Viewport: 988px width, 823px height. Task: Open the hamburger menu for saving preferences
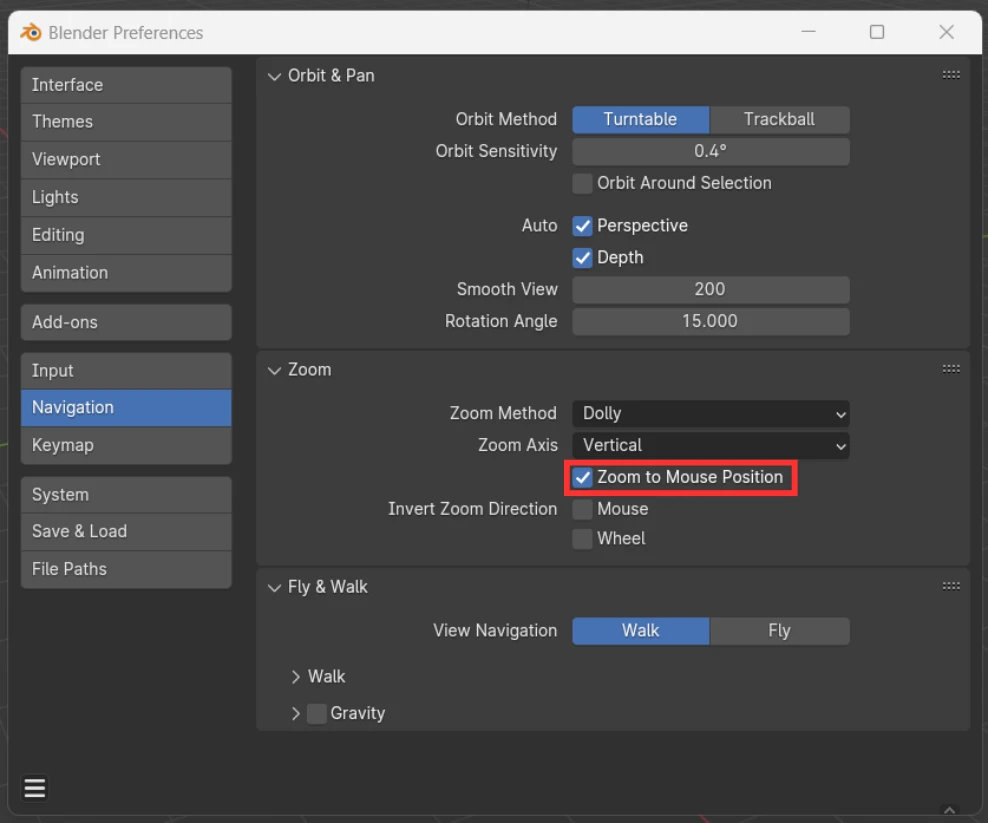click(35, 788)
